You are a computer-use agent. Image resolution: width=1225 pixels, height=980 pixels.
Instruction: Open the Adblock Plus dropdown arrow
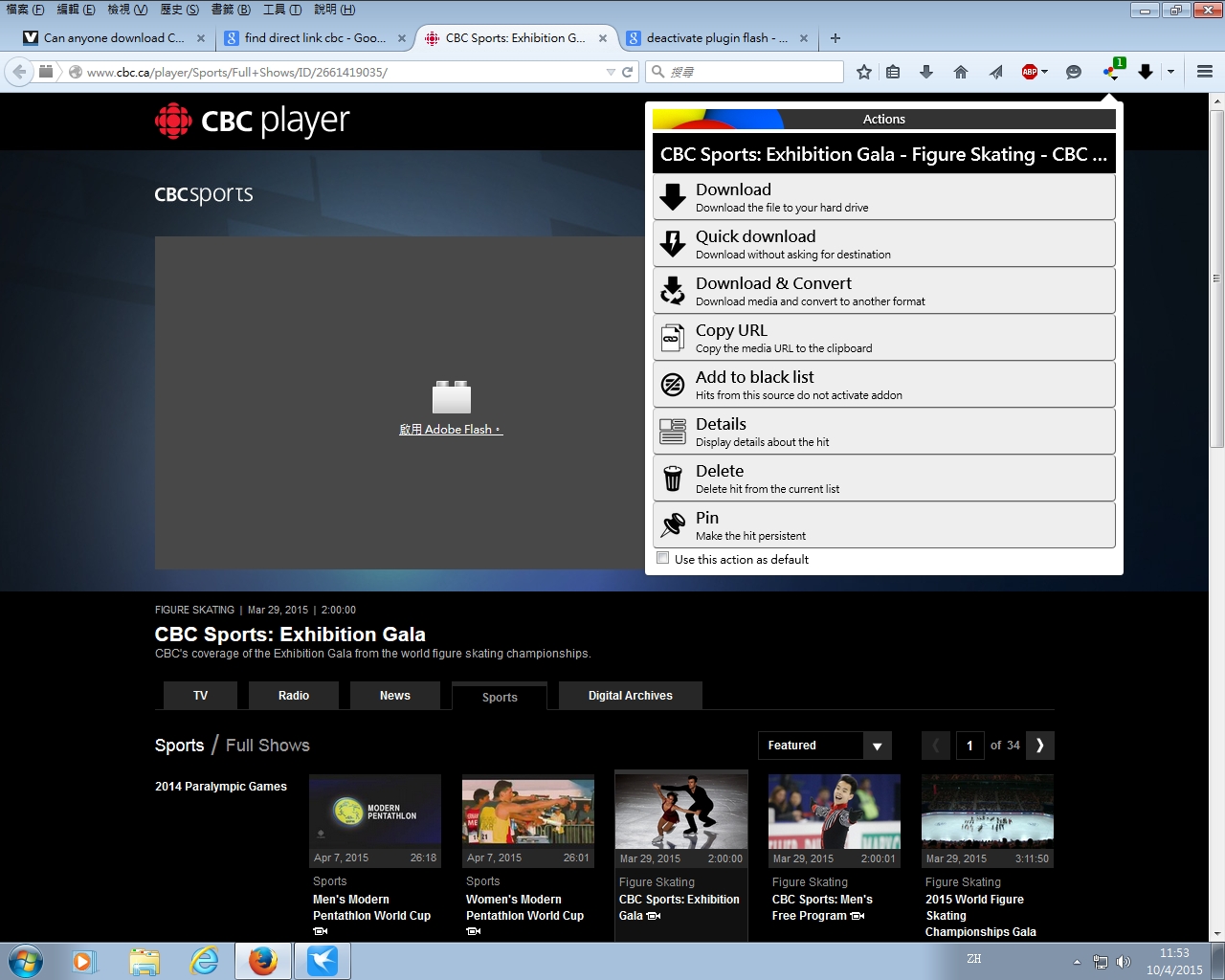pyautogui.click(x=1044, y=72)
